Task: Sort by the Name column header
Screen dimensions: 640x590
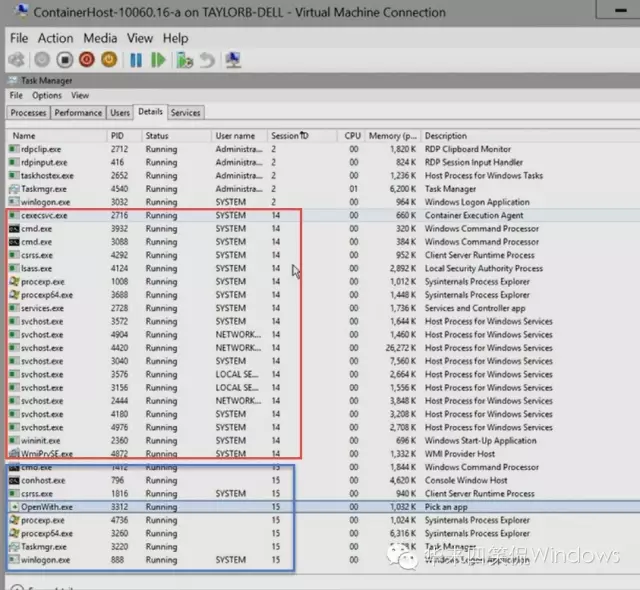Action: pyautogui.click(x=57, y=136)
